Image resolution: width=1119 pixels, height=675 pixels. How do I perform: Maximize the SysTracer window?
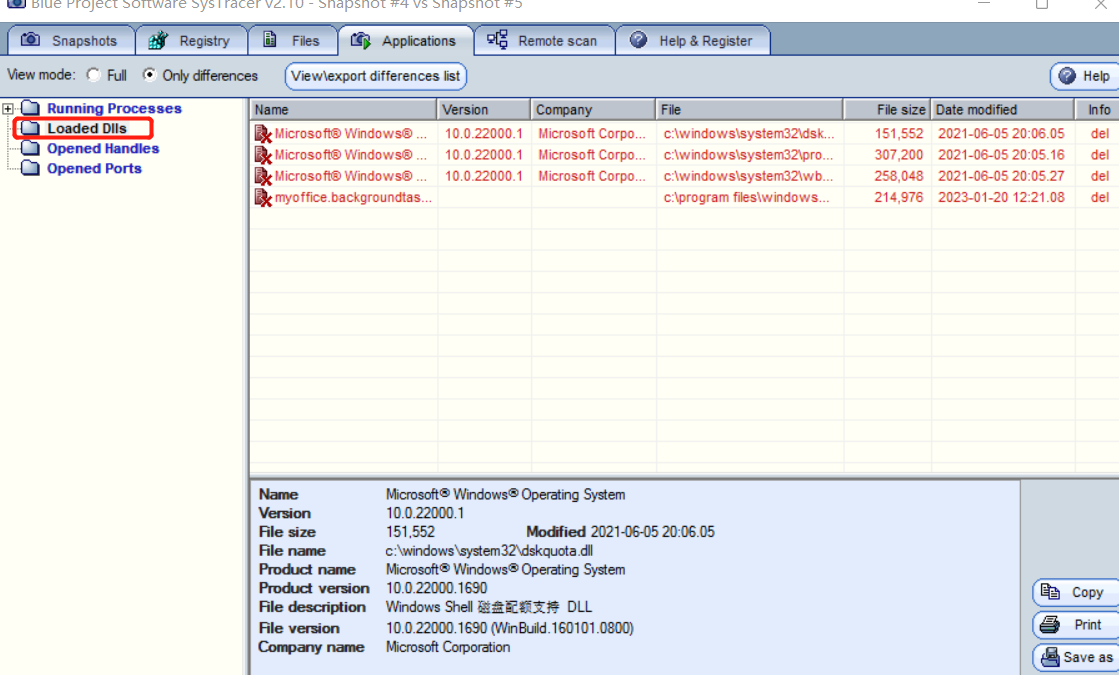(x=1042, y=4)
